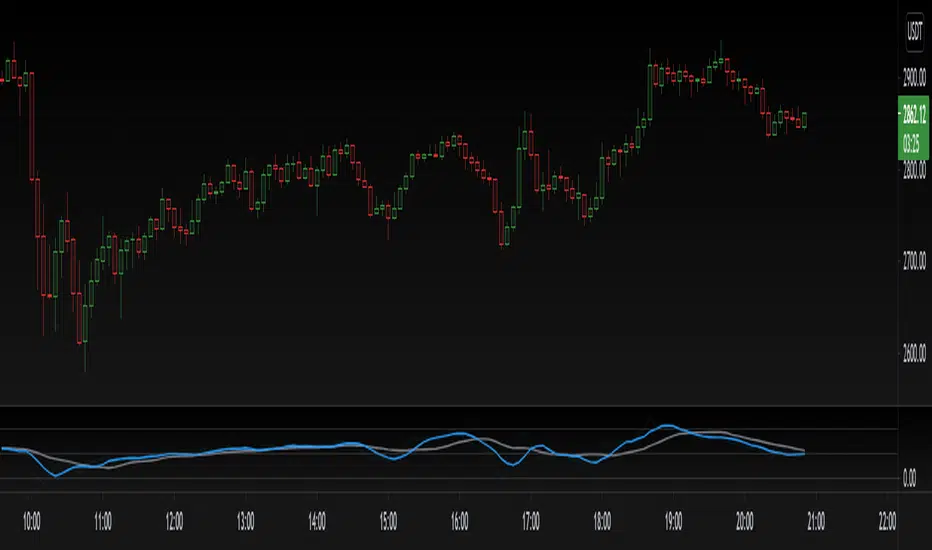Click the 11:00 time axis label

tap(103, 521)
